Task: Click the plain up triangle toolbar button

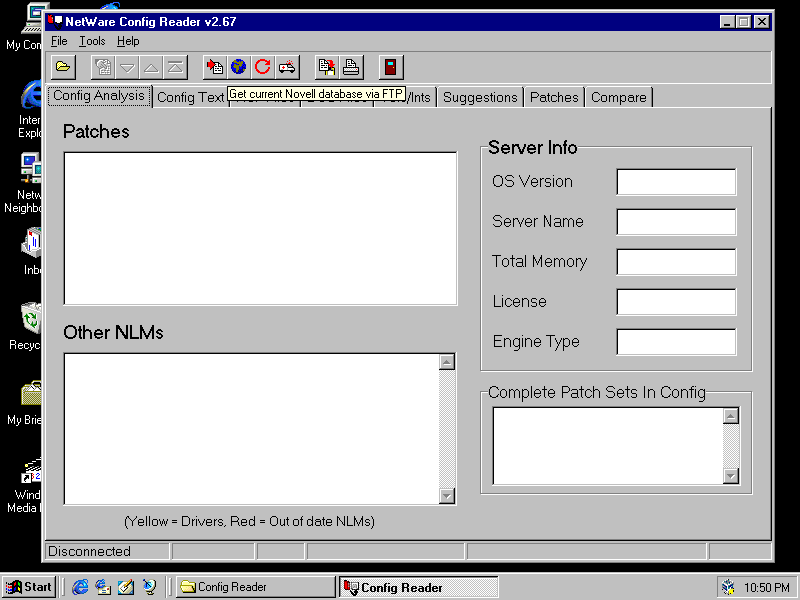Action: click(151, 67)
